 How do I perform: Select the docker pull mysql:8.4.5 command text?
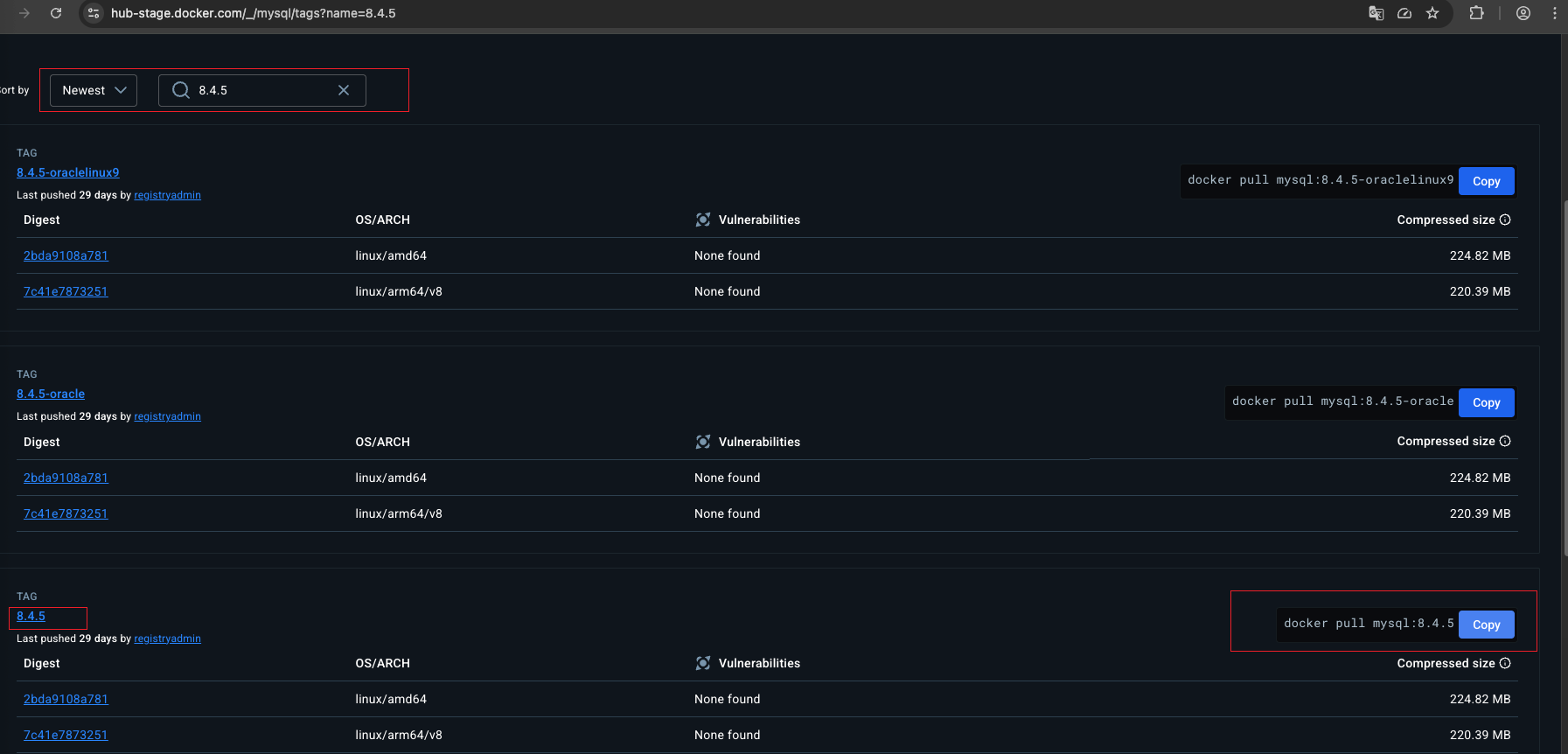tap(1369, 624)
